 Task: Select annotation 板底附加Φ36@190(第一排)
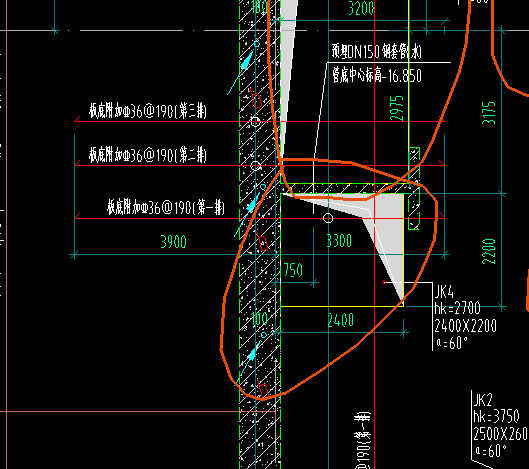pyautogui.click(x=166, y=207)
